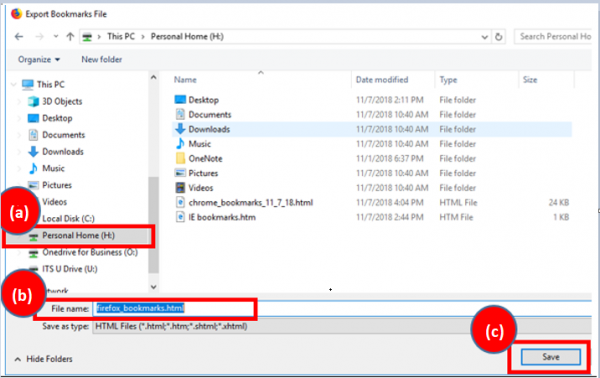Click the Refresh button in address bar
The height and width of the screenshot is (378, 600).
[x=498, y=37]
